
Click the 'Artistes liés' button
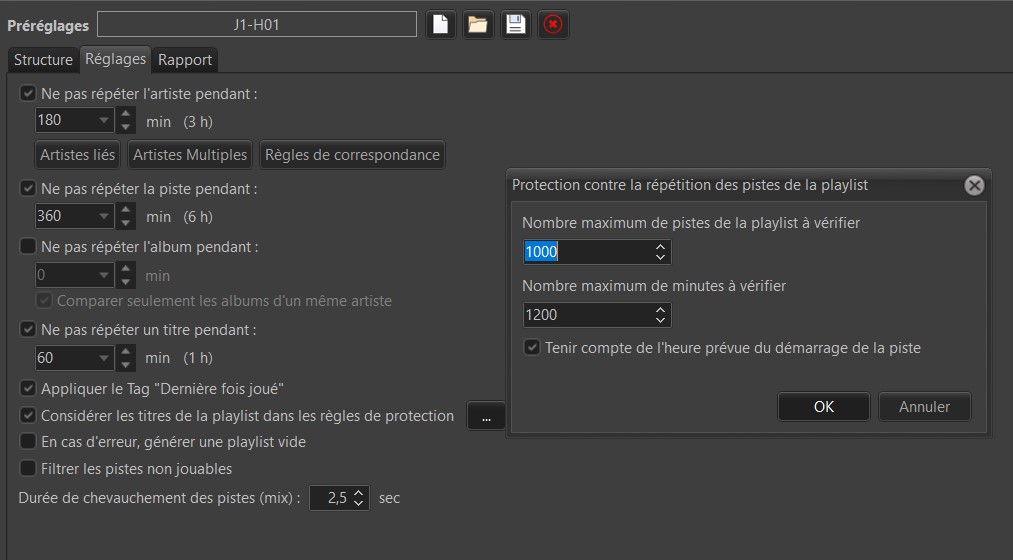(x=77, y=155)
